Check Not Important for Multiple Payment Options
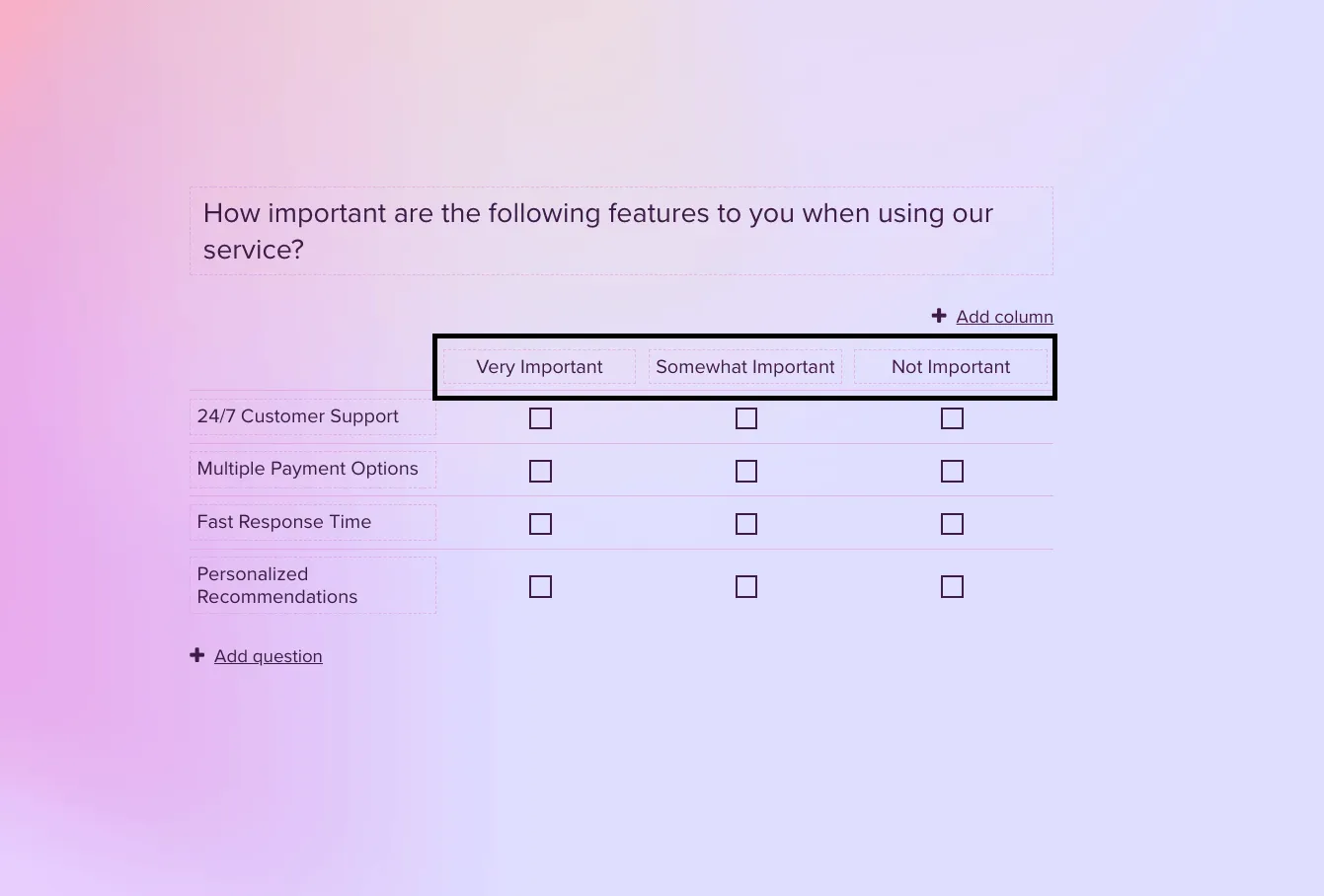1324x896 pixels. point(952,472)
